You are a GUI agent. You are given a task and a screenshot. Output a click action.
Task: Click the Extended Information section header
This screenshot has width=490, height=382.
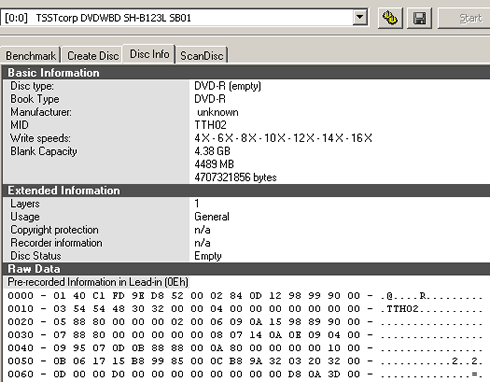click(246, 190)
